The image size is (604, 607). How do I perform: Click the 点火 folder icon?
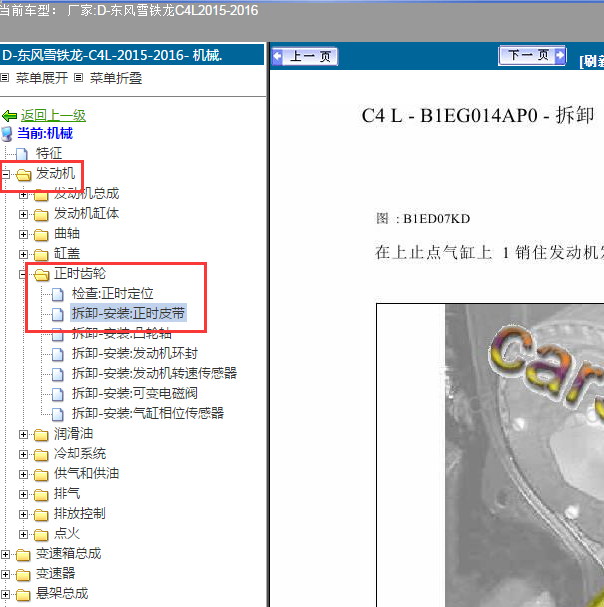41,535
